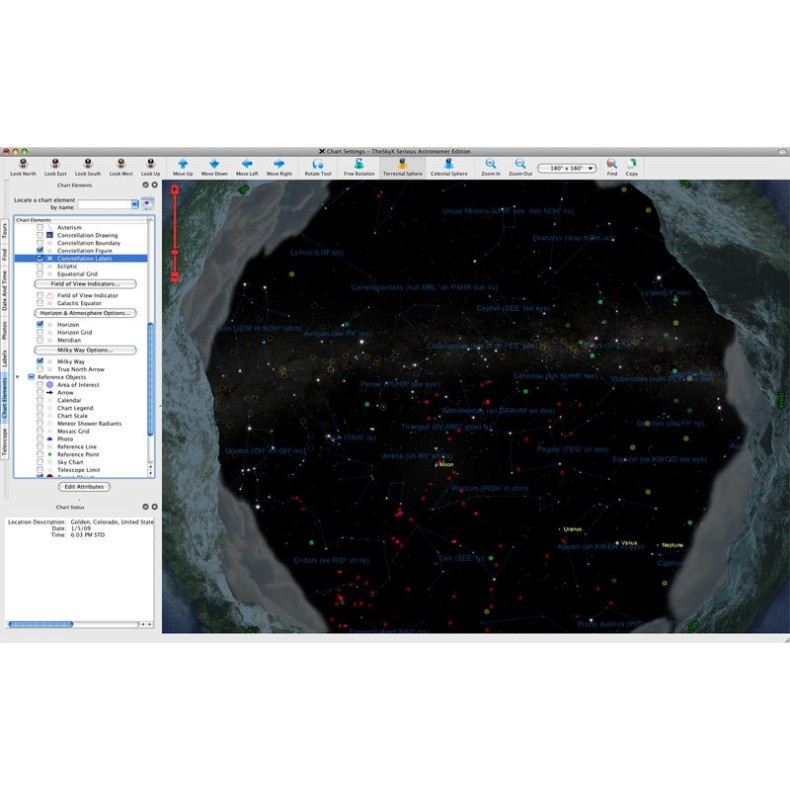Image resolution: width=790 pixels, height=790 pixels.
Task: Click the Look North toolbar icon
Action: click(21, 164)
